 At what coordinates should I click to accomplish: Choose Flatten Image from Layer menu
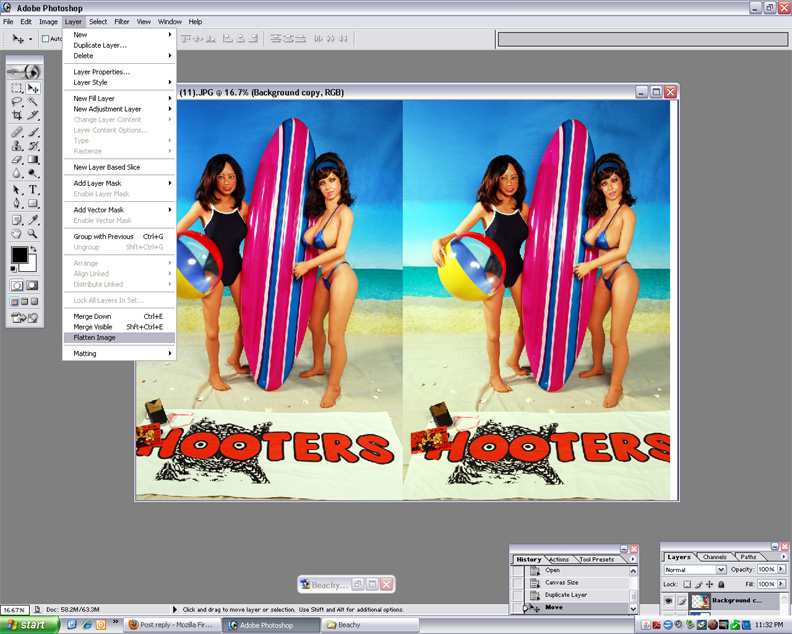pyautogui.click(x=119, y=337)
